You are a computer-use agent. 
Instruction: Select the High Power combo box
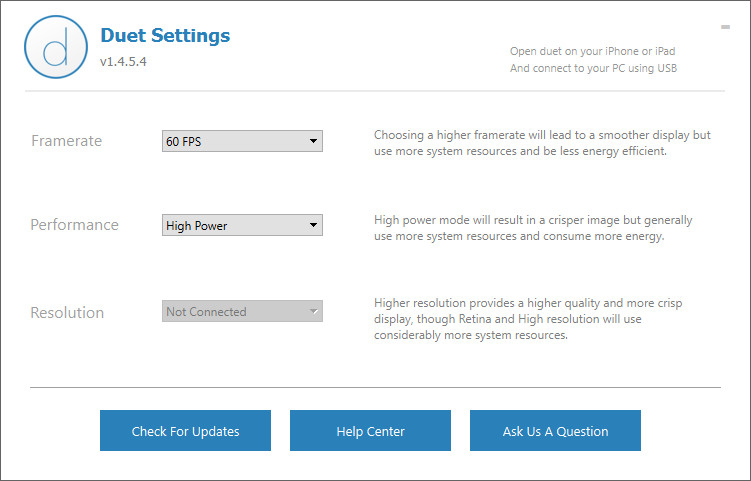pos(242,225)
